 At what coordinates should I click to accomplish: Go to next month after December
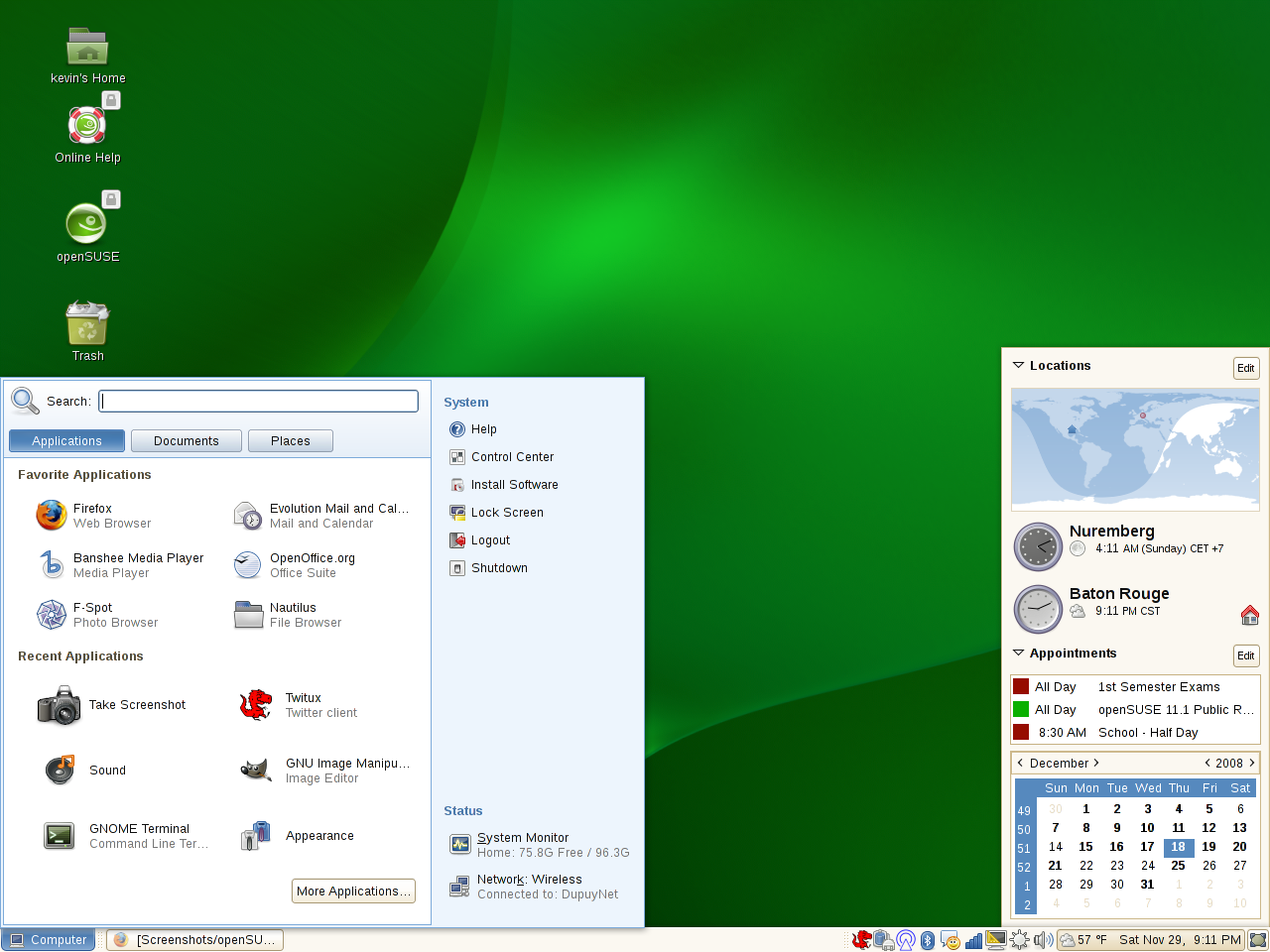click(x=1096, y=763)
